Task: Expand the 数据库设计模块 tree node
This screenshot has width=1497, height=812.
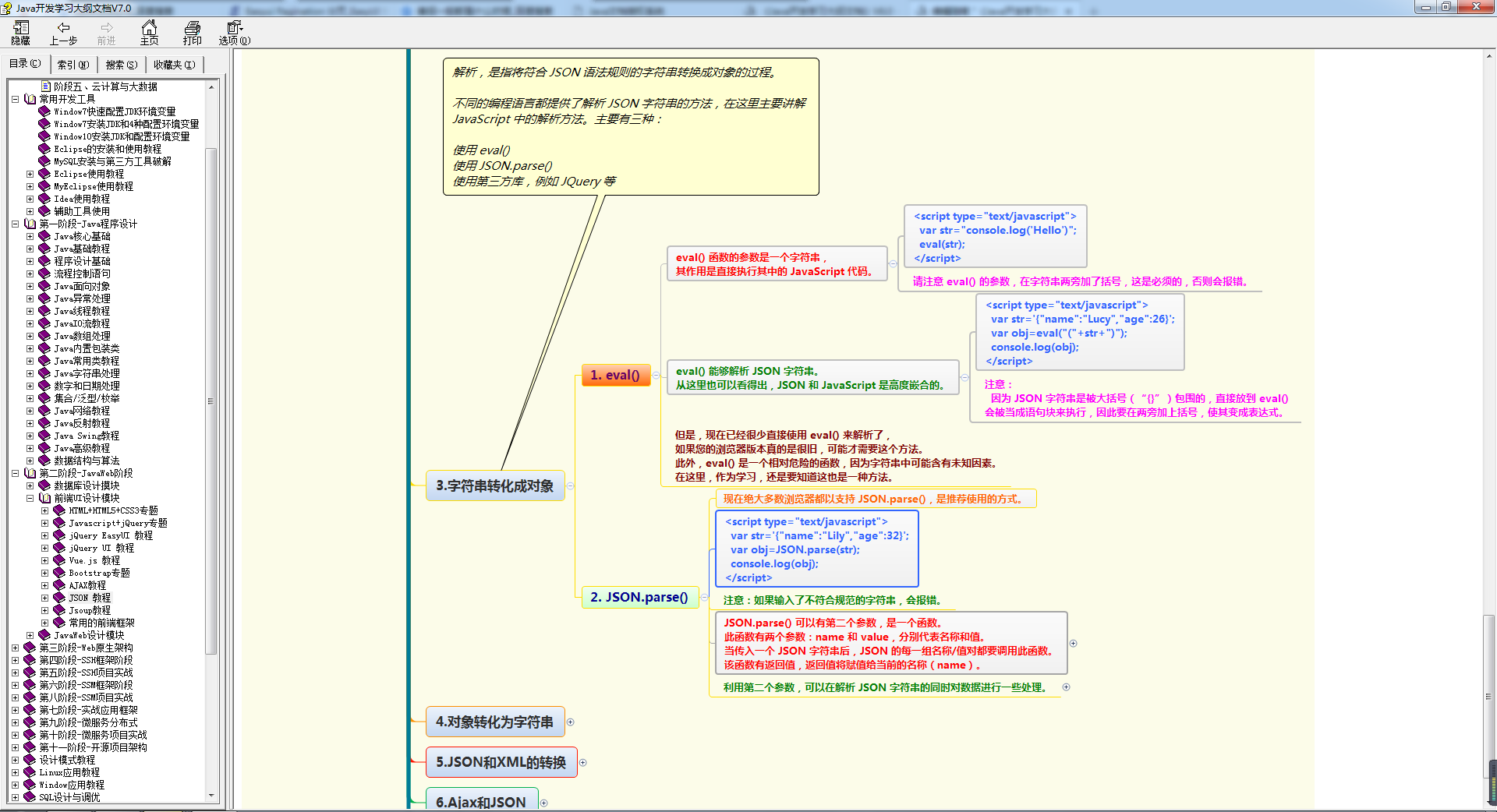Action: (x=30, y=485)
